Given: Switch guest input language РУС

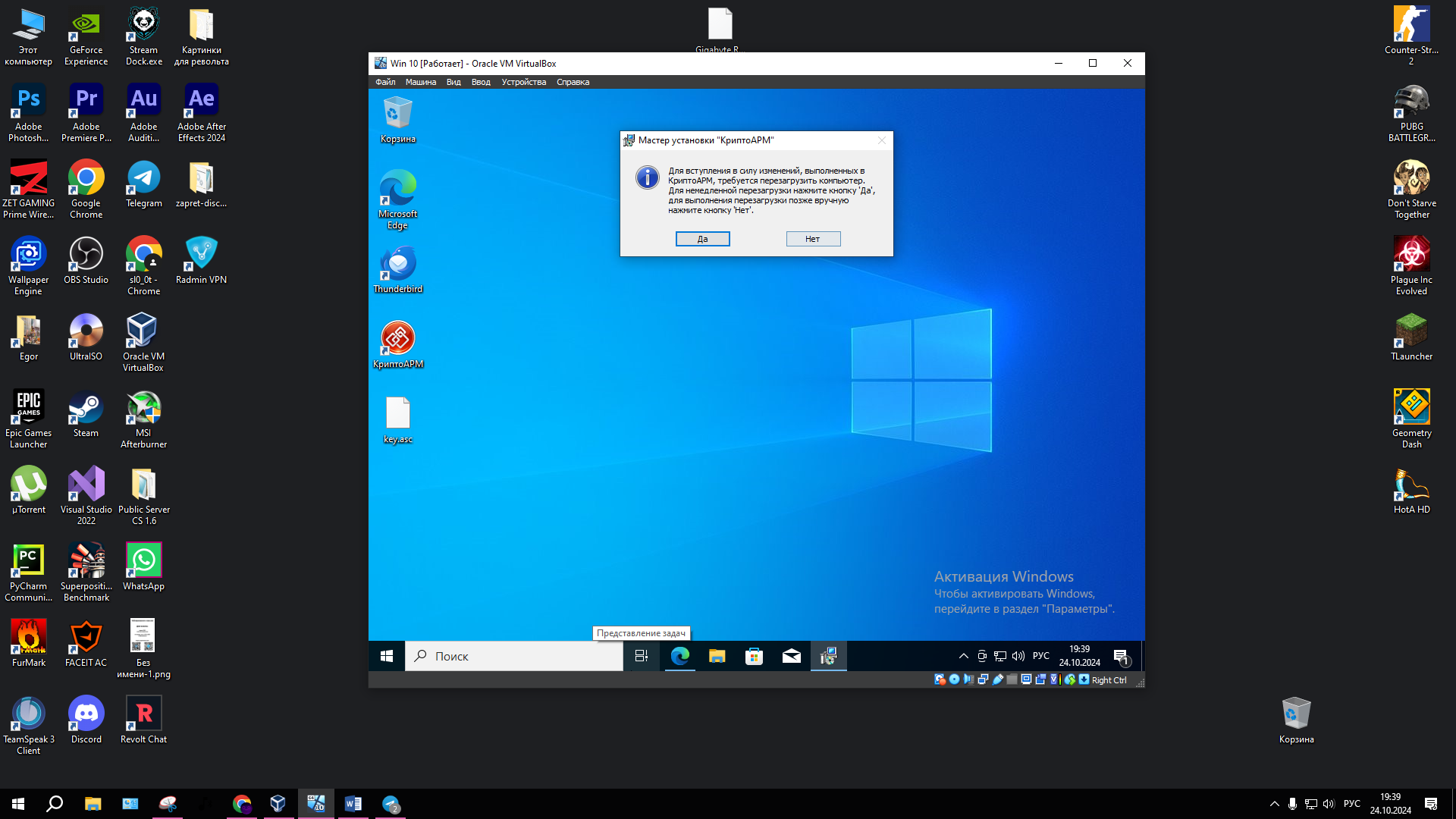Looking at the screenshot, I should click(x=1041, y=656).
